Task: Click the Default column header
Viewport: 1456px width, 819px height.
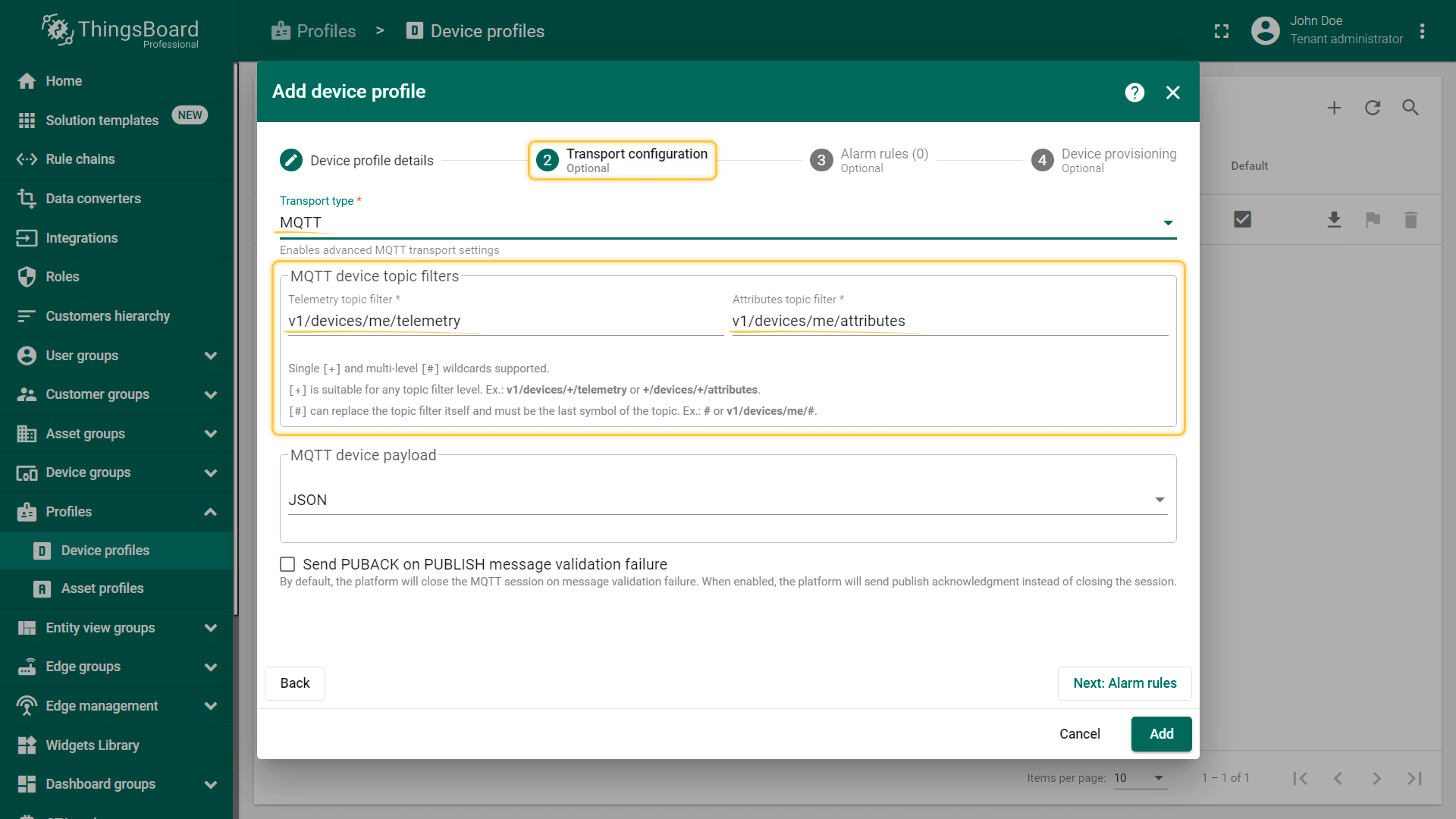Action: pos(1249,166)
